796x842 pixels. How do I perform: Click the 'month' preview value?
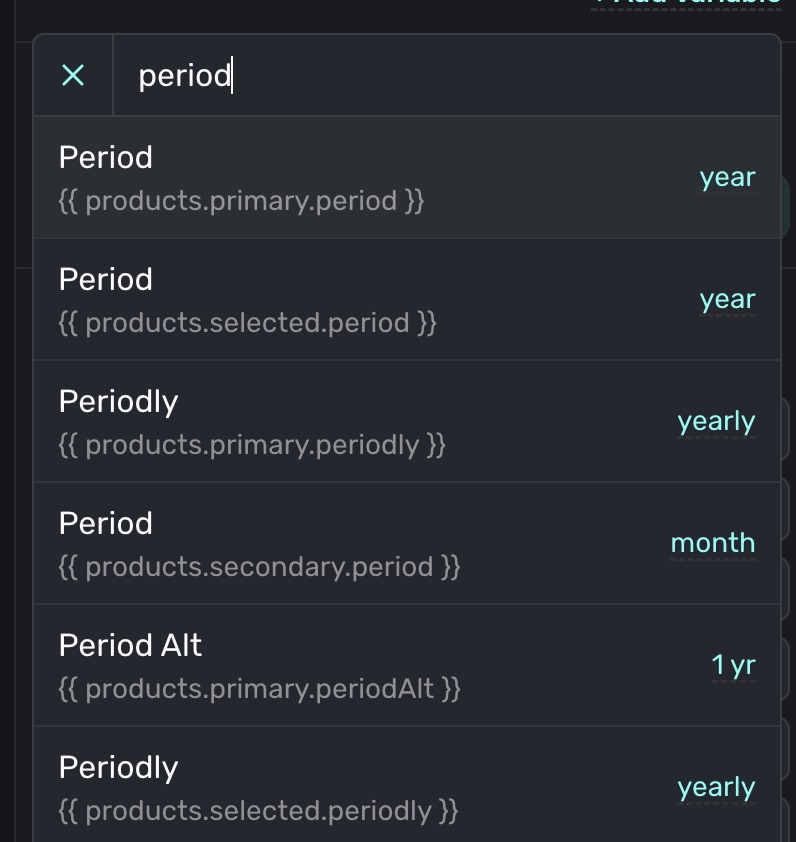coord(712,543)
